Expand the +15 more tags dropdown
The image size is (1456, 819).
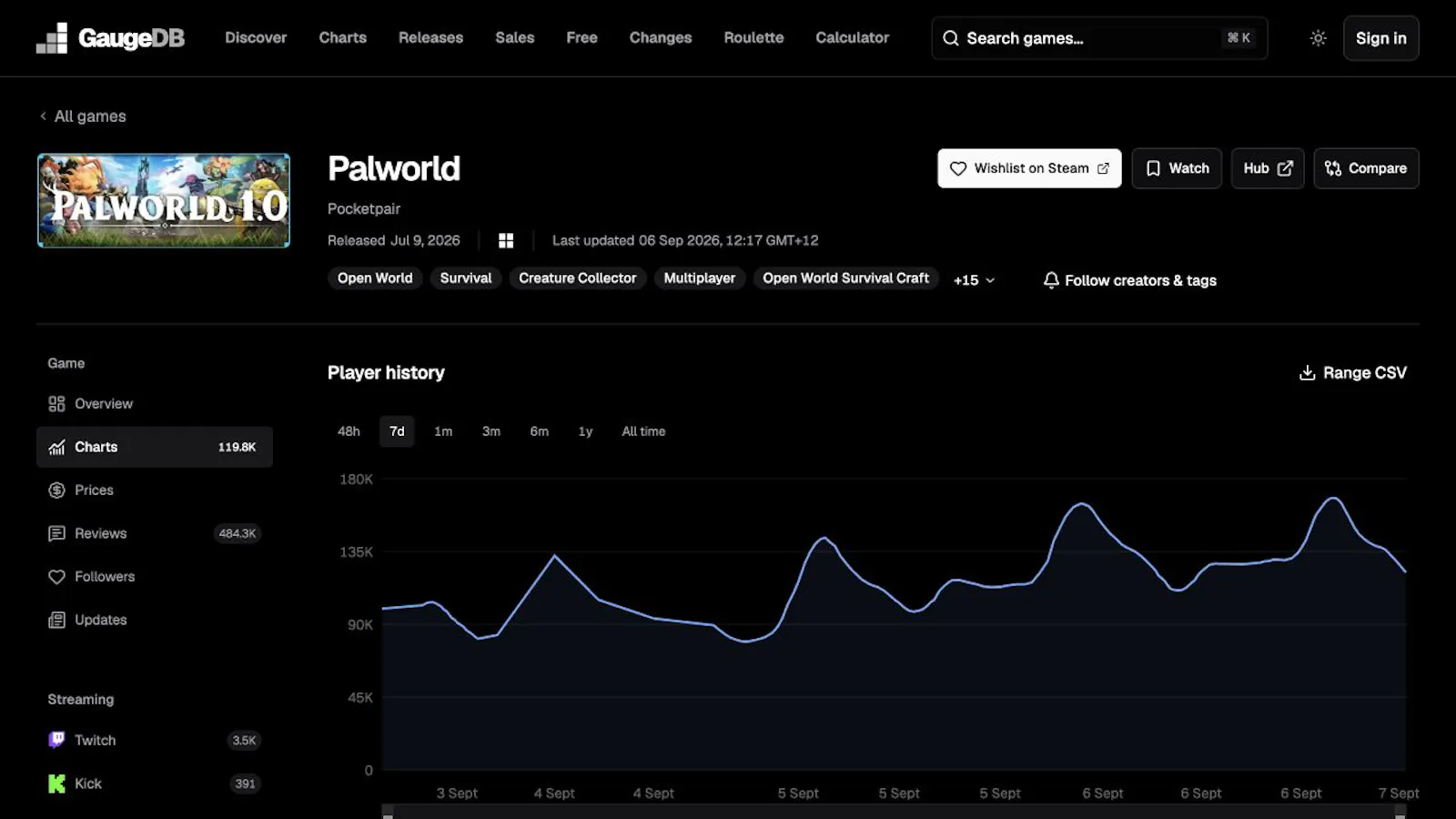point(974,280)
